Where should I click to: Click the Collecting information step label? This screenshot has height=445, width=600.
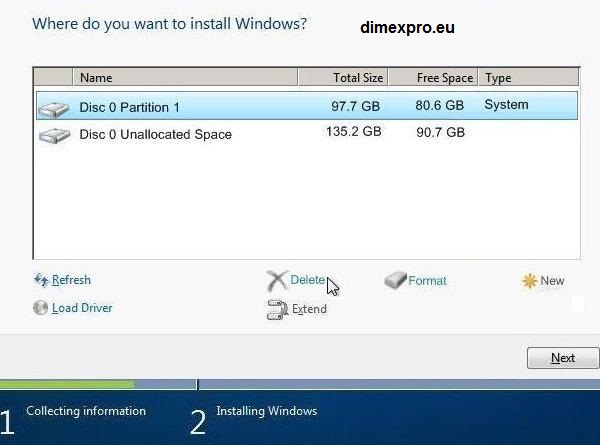click(x=86, y=411)
